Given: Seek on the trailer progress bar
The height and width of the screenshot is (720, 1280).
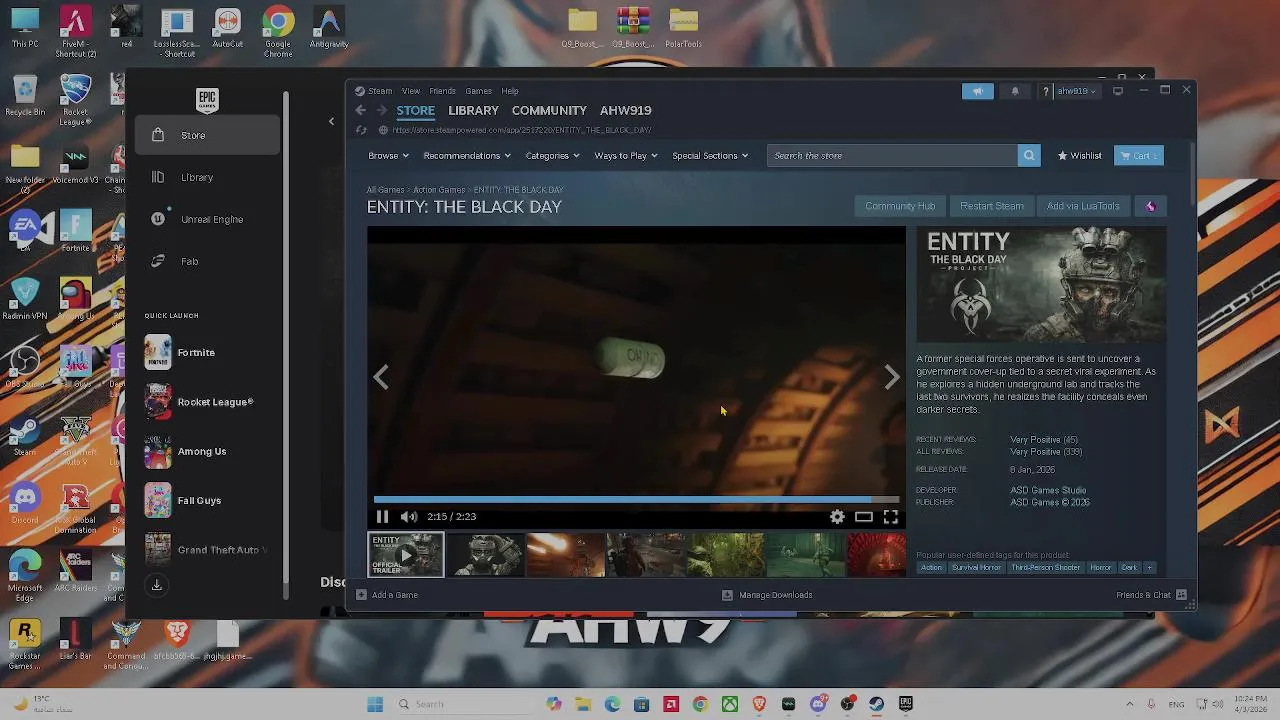Looking at the screenshot, I should pyautogui.click(x=636, y=499).
